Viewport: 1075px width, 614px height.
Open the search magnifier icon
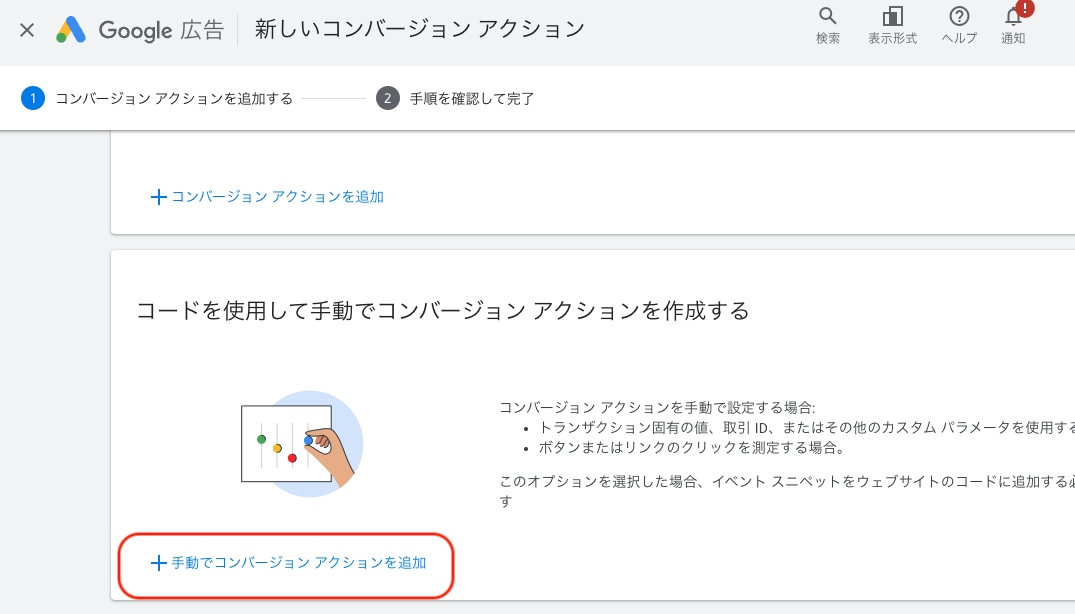point(828,16)
